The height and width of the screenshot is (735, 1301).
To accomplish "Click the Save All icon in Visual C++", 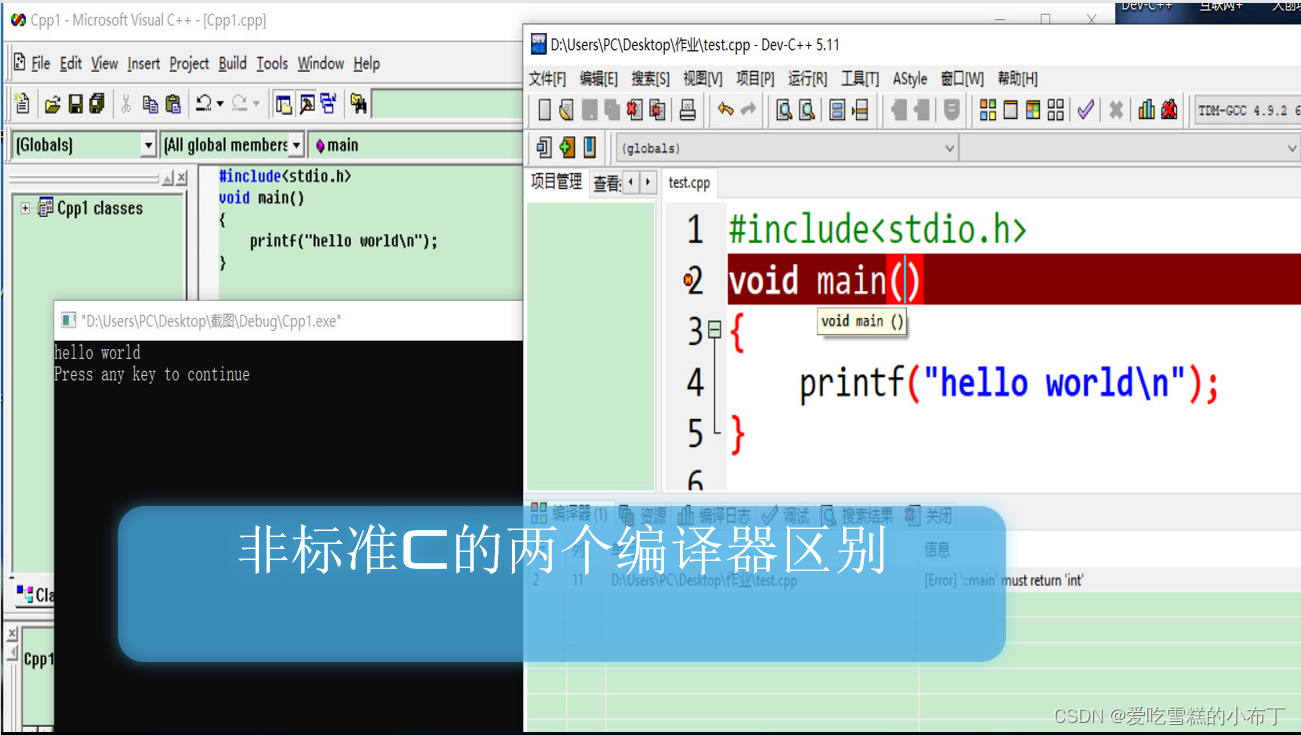I will pos(97,103).
